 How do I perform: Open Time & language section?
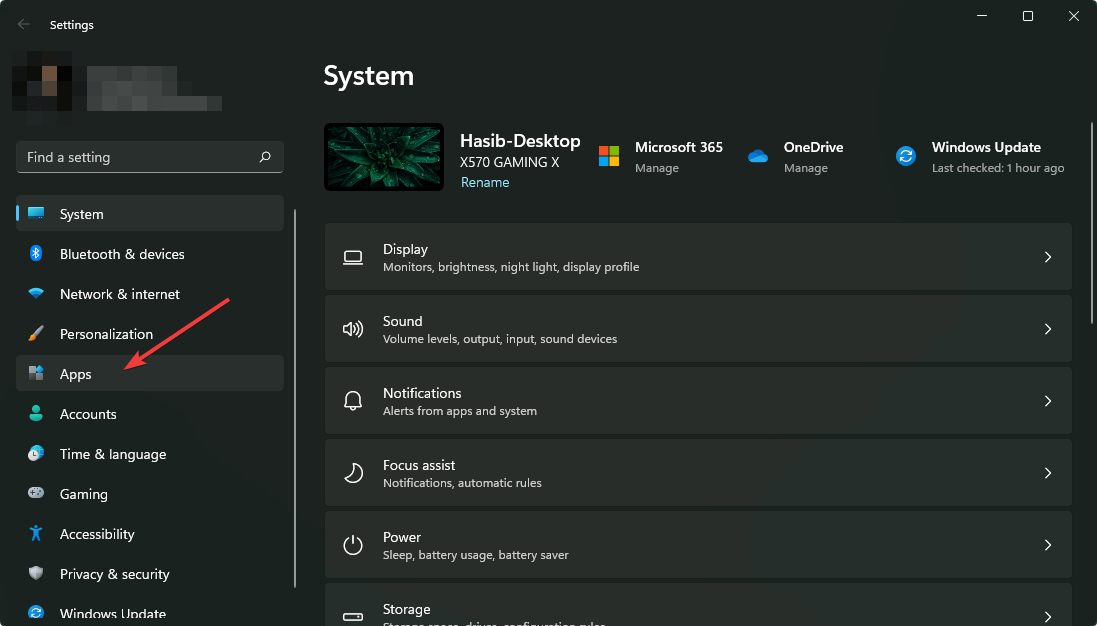click(x=112, y=454)
